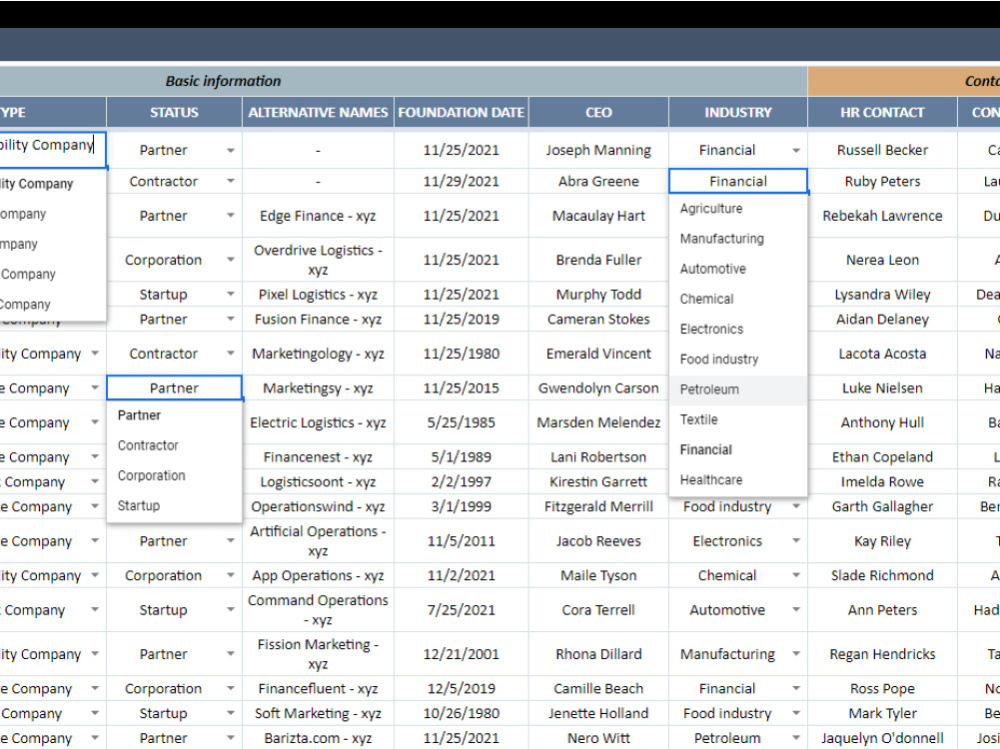Expand Industry dropdown in Maile Tyson row
Image resolution: width=1000 pixels, height=749 pixels.
click(796, 575)
